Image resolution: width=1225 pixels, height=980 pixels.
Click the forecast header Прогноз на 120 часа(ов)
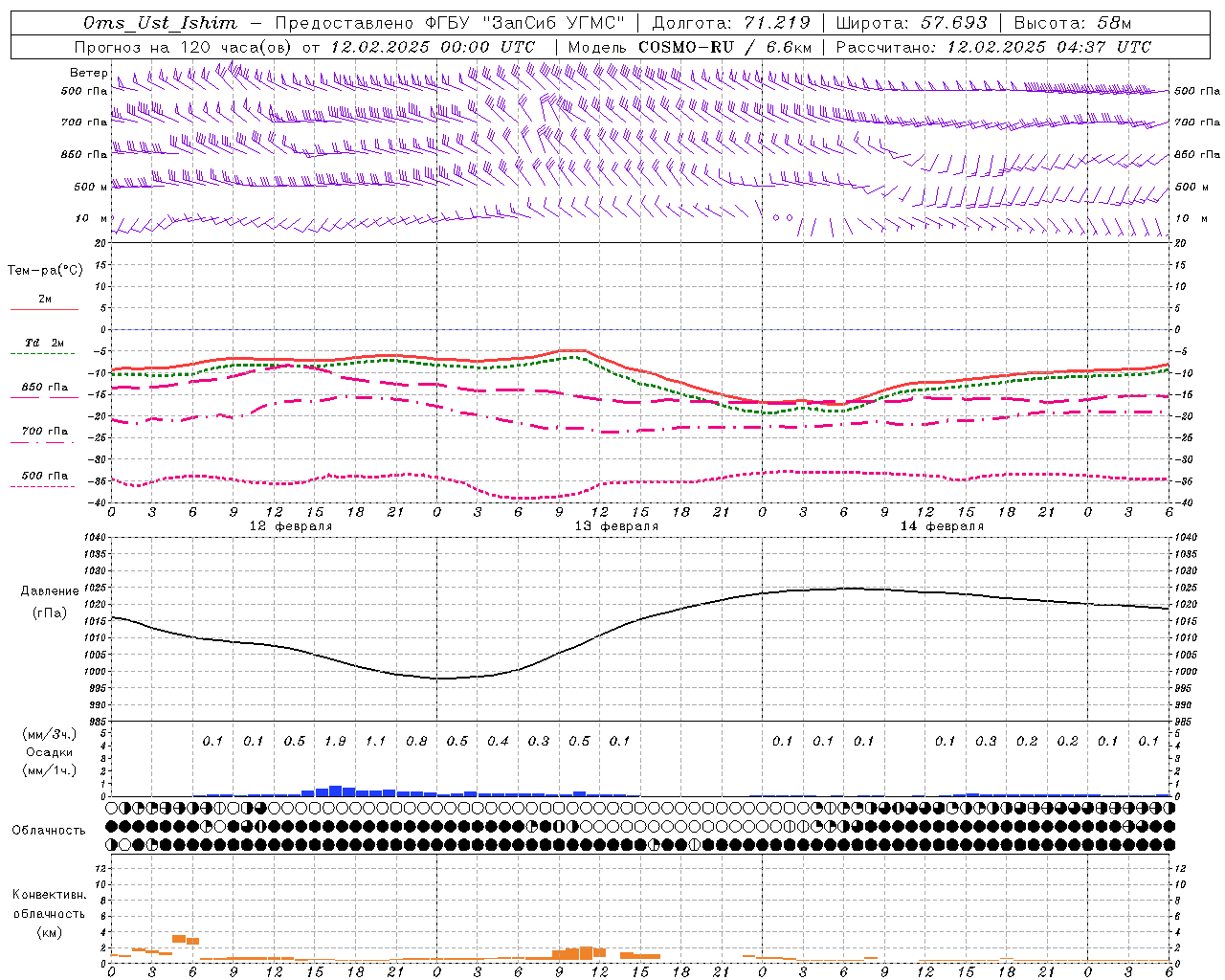point(184,47)
